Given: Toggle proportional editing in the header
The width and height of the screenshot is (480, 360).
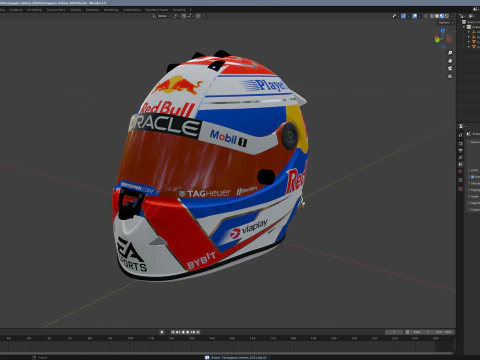Looking at the screenshot, I should pyautogui.click(x=198, y=16).
